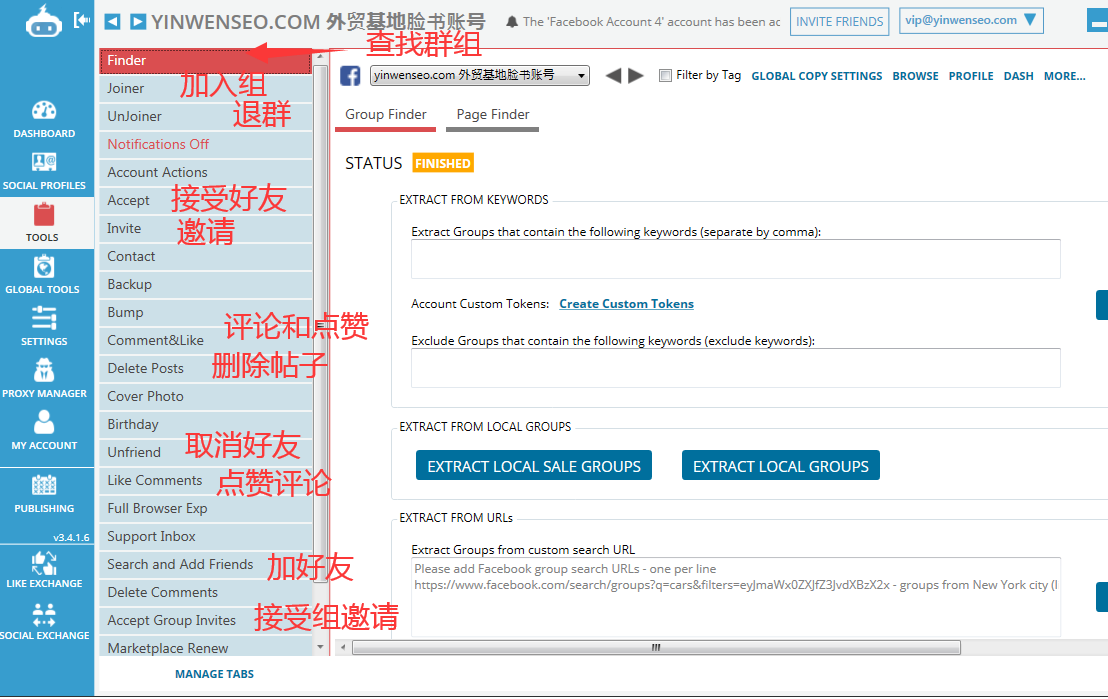
Task: Toggle Notifications Off in the tool list
Action: 158,144
